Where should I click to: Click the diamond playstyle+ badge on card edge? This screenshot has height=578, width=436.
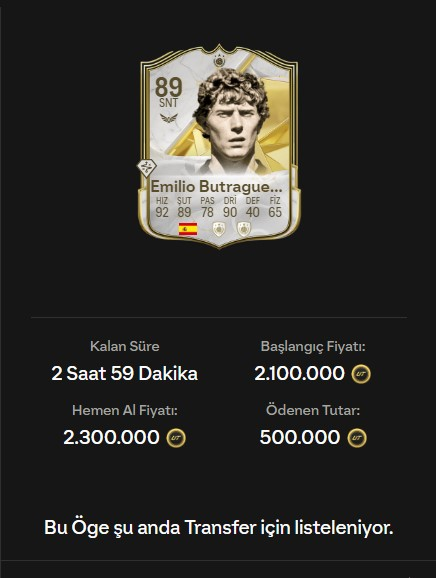(147, 168)
